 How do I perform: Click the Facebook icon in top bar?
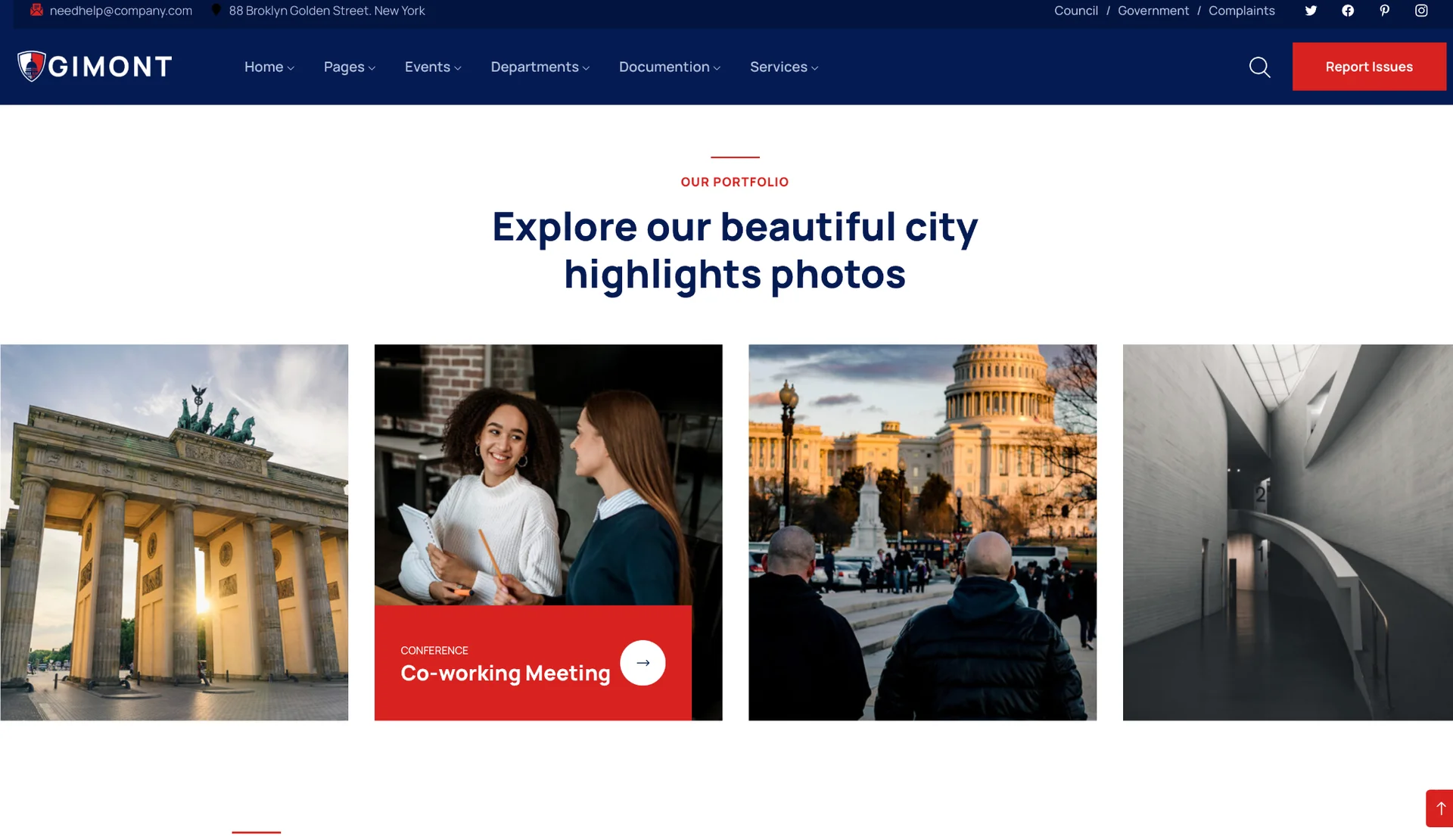1348,11
